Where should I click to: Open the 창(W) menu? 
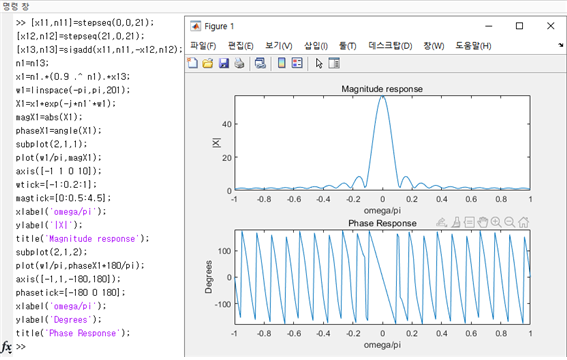434,46
